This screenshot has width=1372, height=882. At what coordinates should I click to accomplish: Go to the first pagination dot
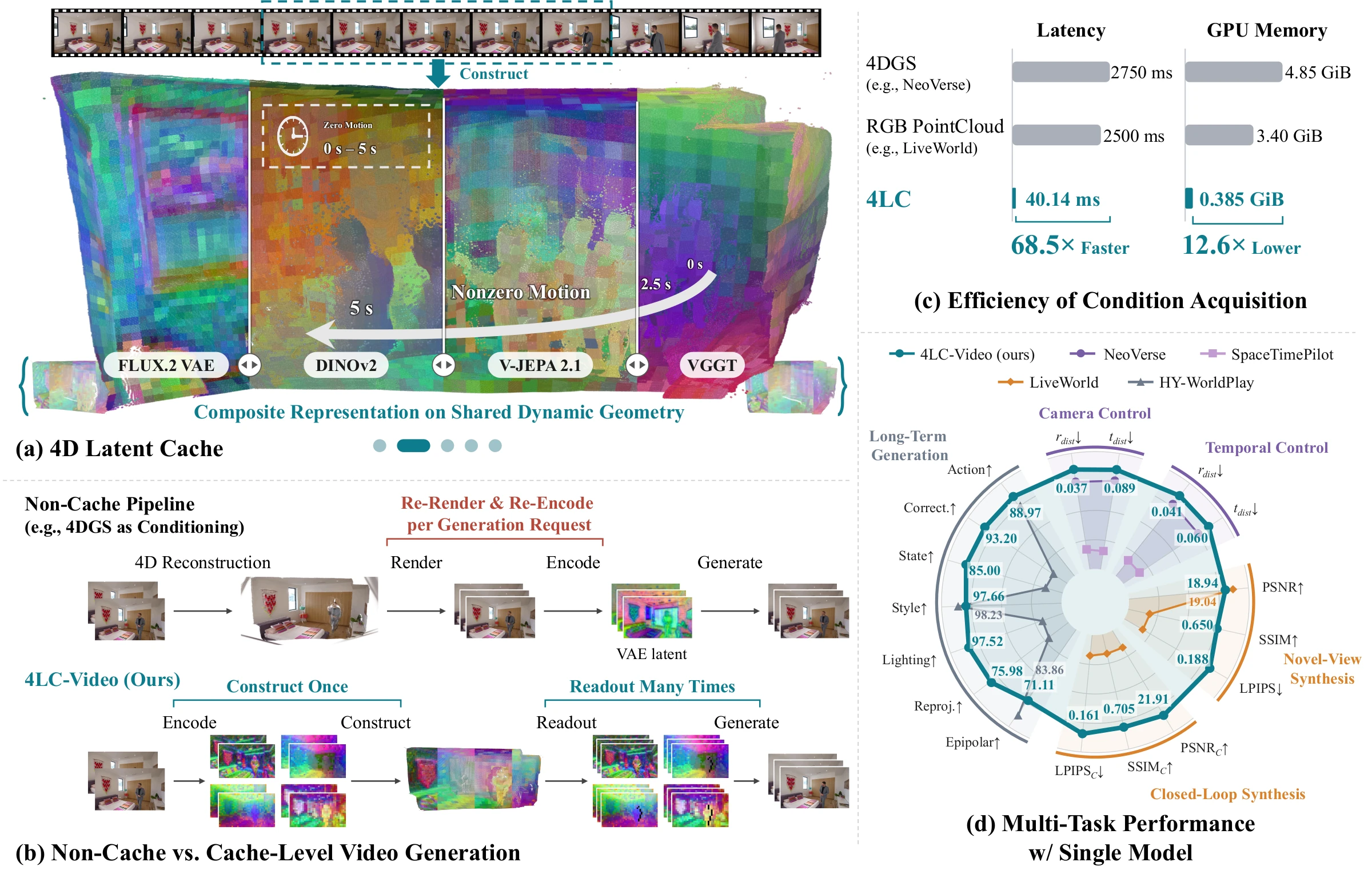380,446
